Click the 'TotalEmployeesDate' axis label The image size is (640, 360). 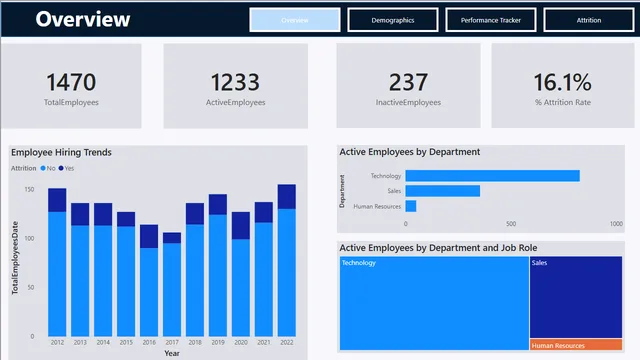coord(15,258)
